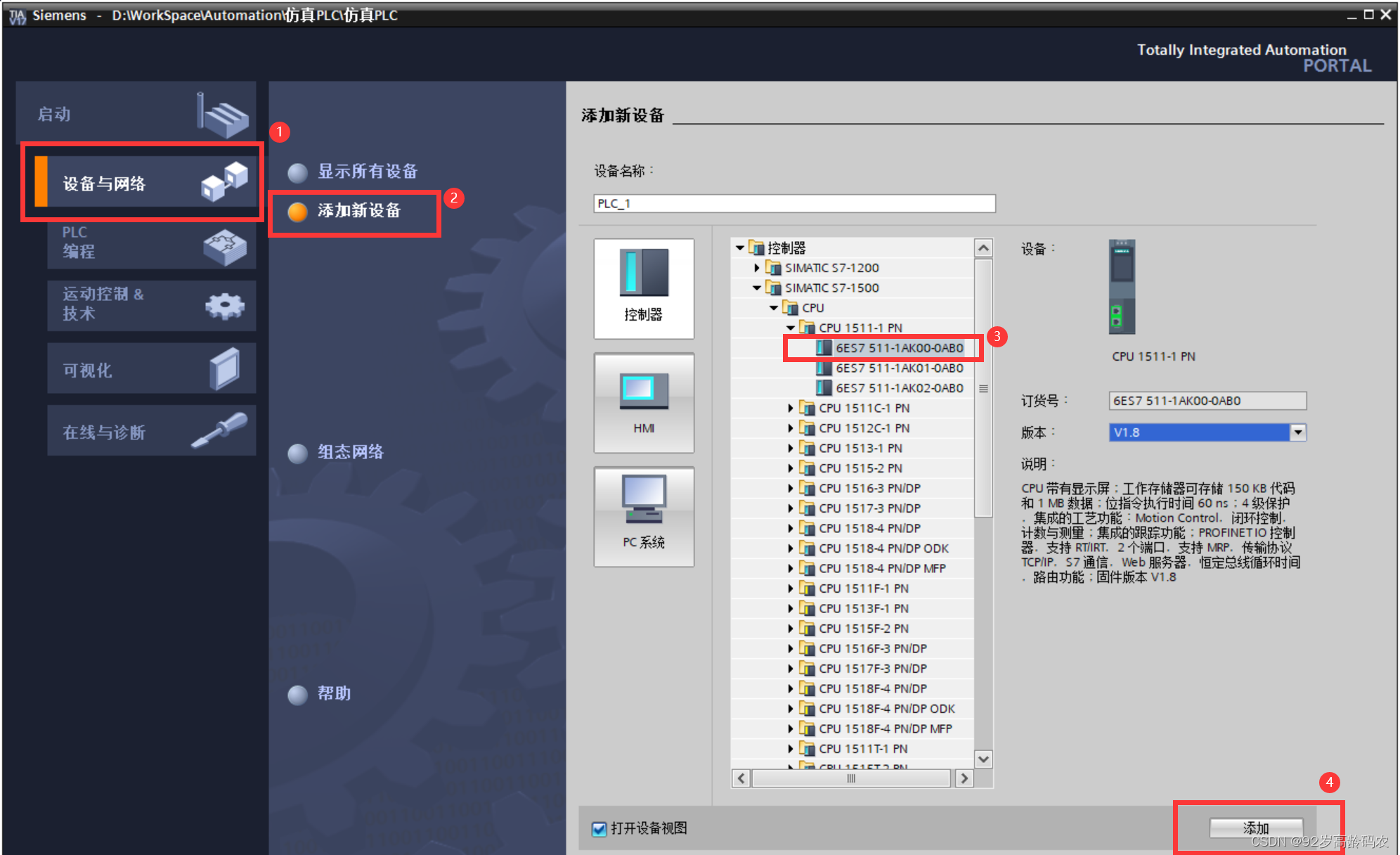Select CPU 1511T-1 PN row
This screenshot has height=855, width=1400.
[852, 749]
